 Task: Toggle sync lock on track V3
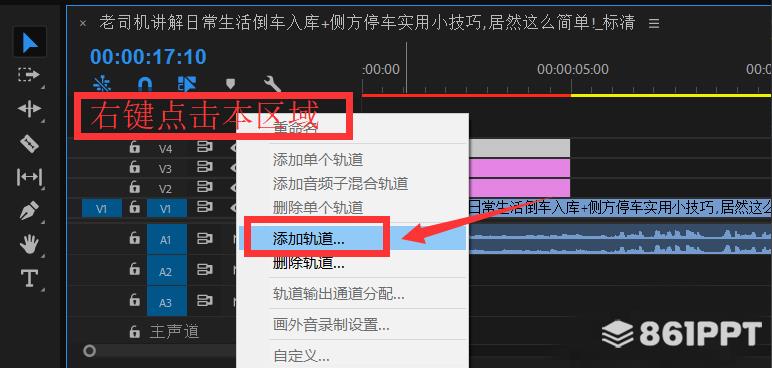tap(204, 168)
